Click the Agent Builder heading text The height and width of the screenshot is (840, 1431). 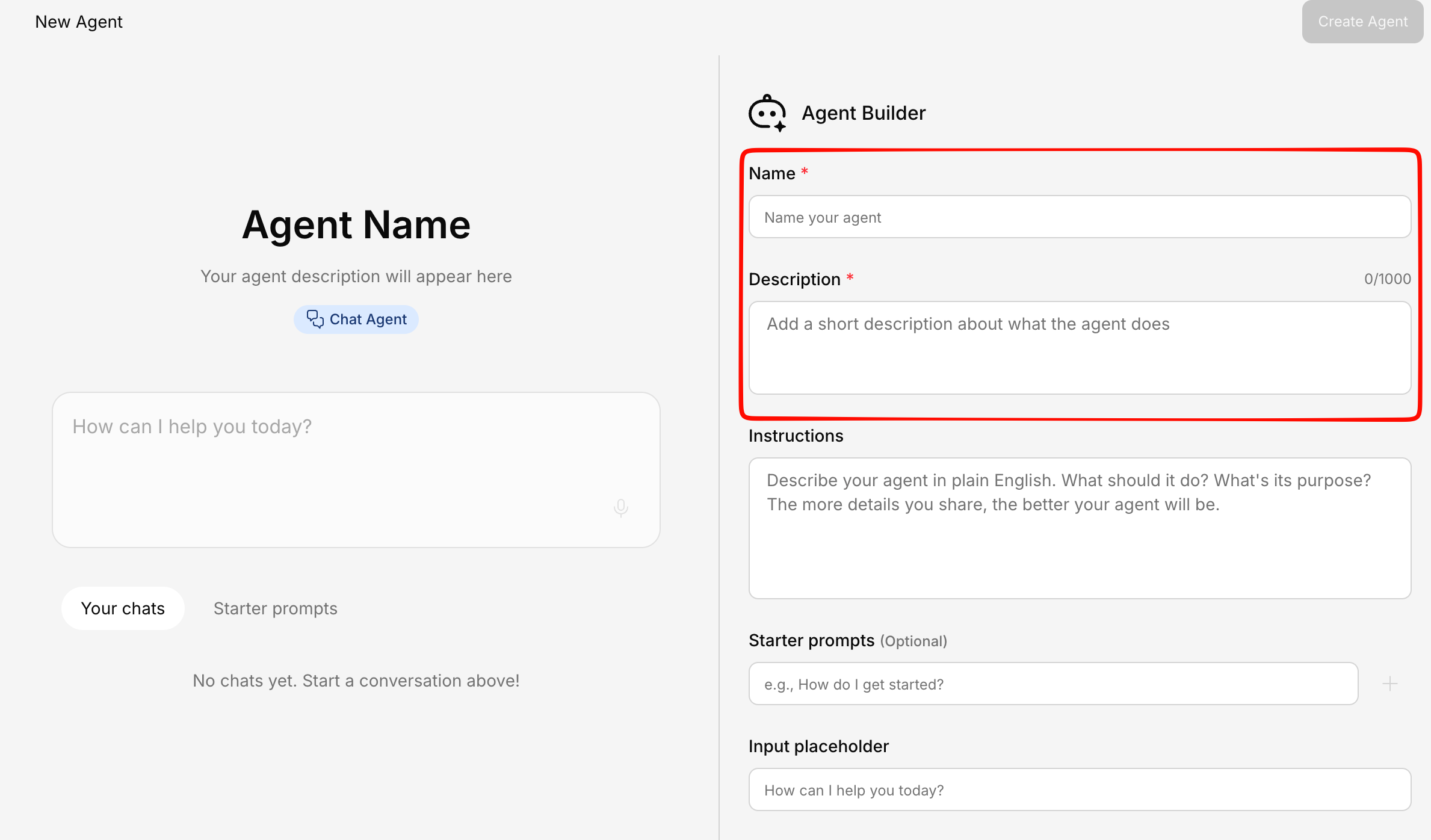pos(863,113)
